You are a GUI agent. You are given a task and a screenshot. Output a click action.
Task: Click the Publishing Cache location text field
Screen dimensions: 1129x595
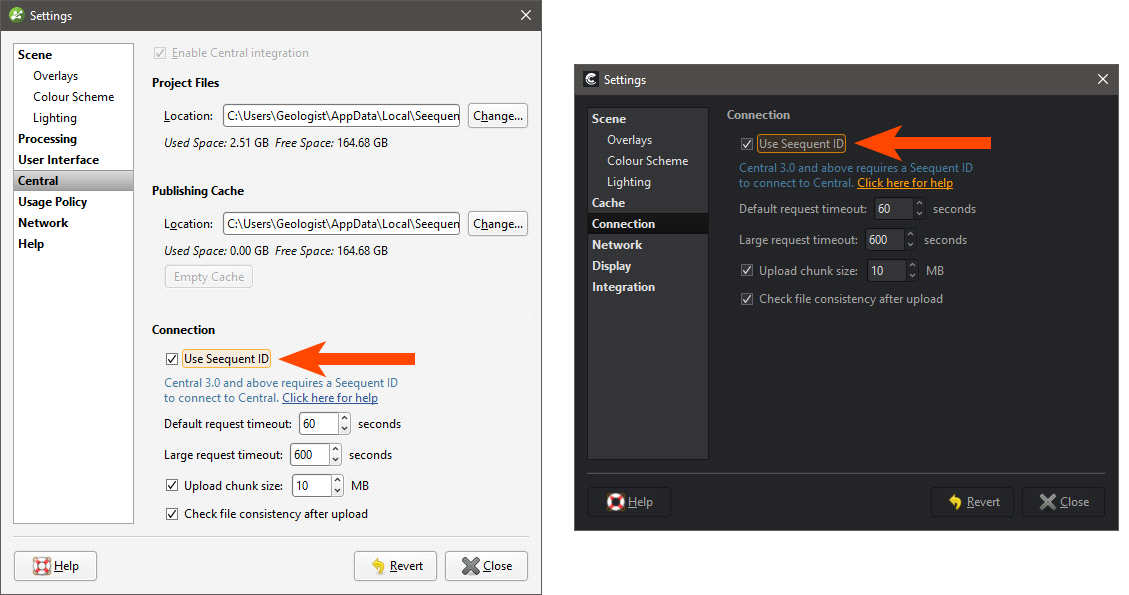coord(341,224)
